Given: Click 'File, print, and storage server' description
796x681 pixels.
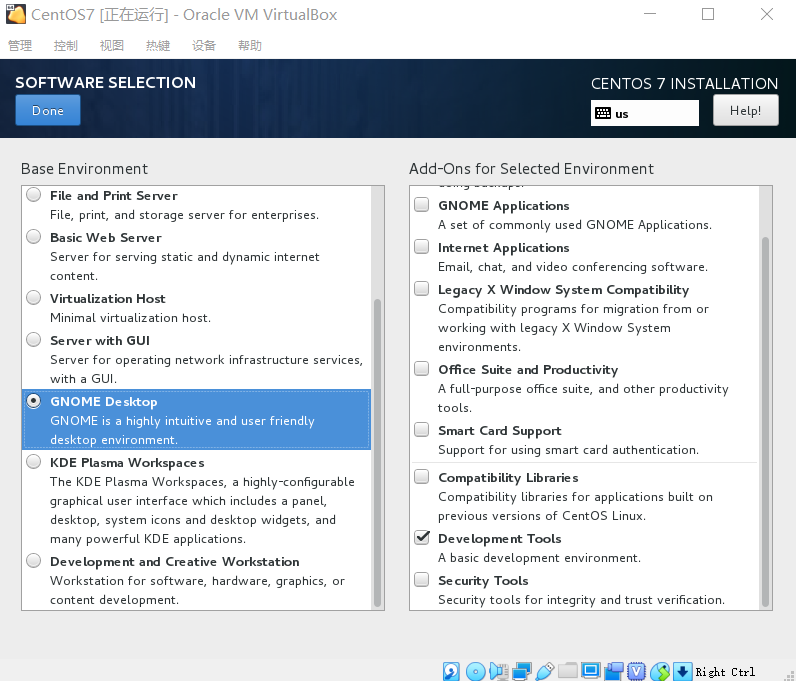Looking at the screenshot, I should (x=184, y=215).
